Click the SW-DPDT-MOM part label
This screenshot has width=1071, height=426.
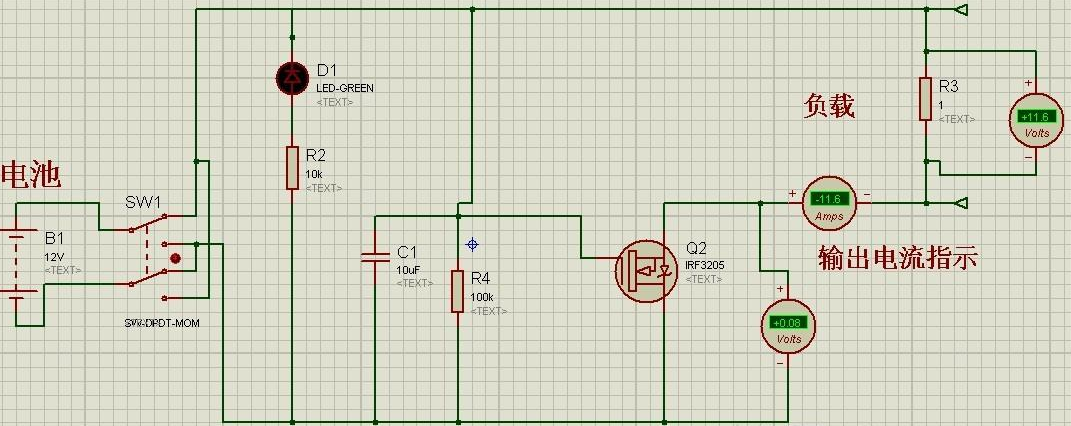(x=162, y=324)
